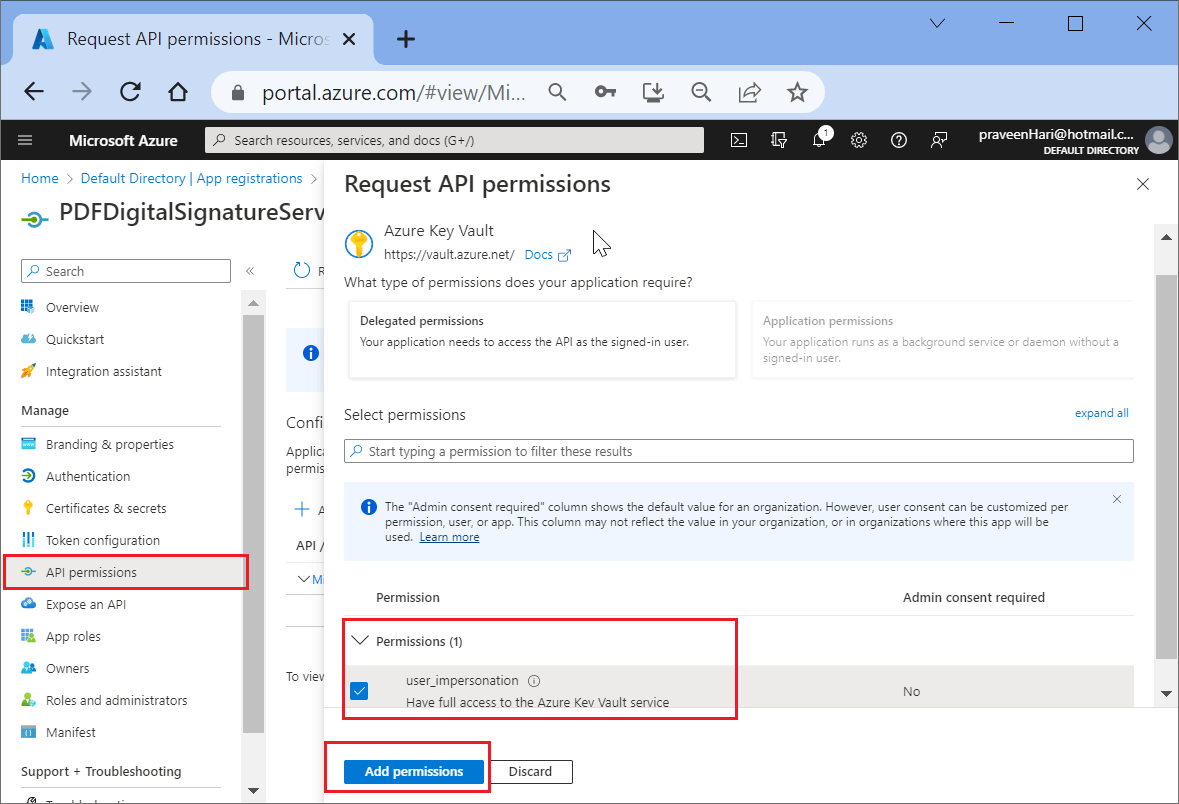Collapse the Permissions (1) group
Viewport: 1179px width, 804px height.
(361, 641)
